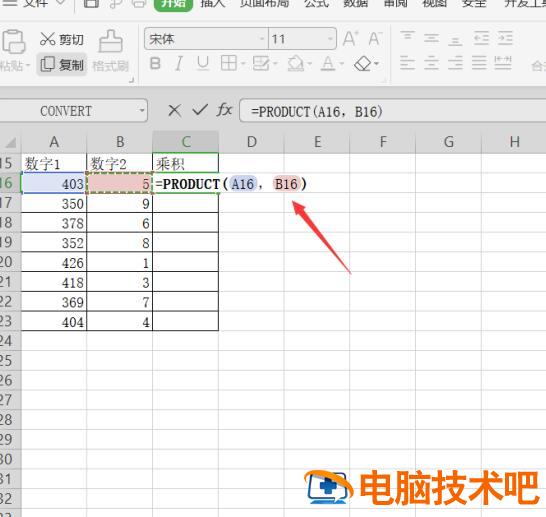Click the Copy button 复制
The width and height of the screenshot is (546, 517).
[x=62, y=64]
